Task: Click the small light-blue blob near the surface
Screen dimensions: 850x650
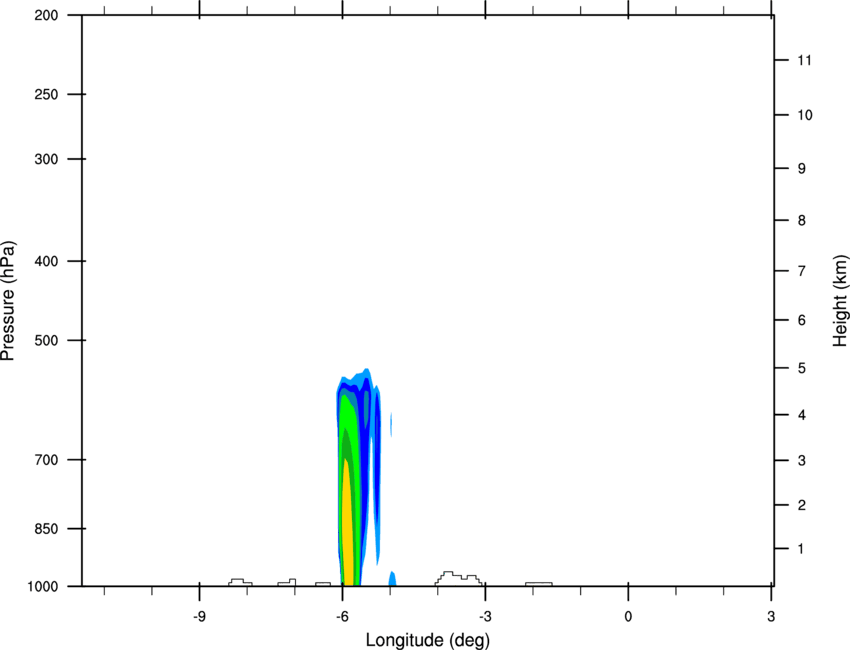Action: point(392,579)
